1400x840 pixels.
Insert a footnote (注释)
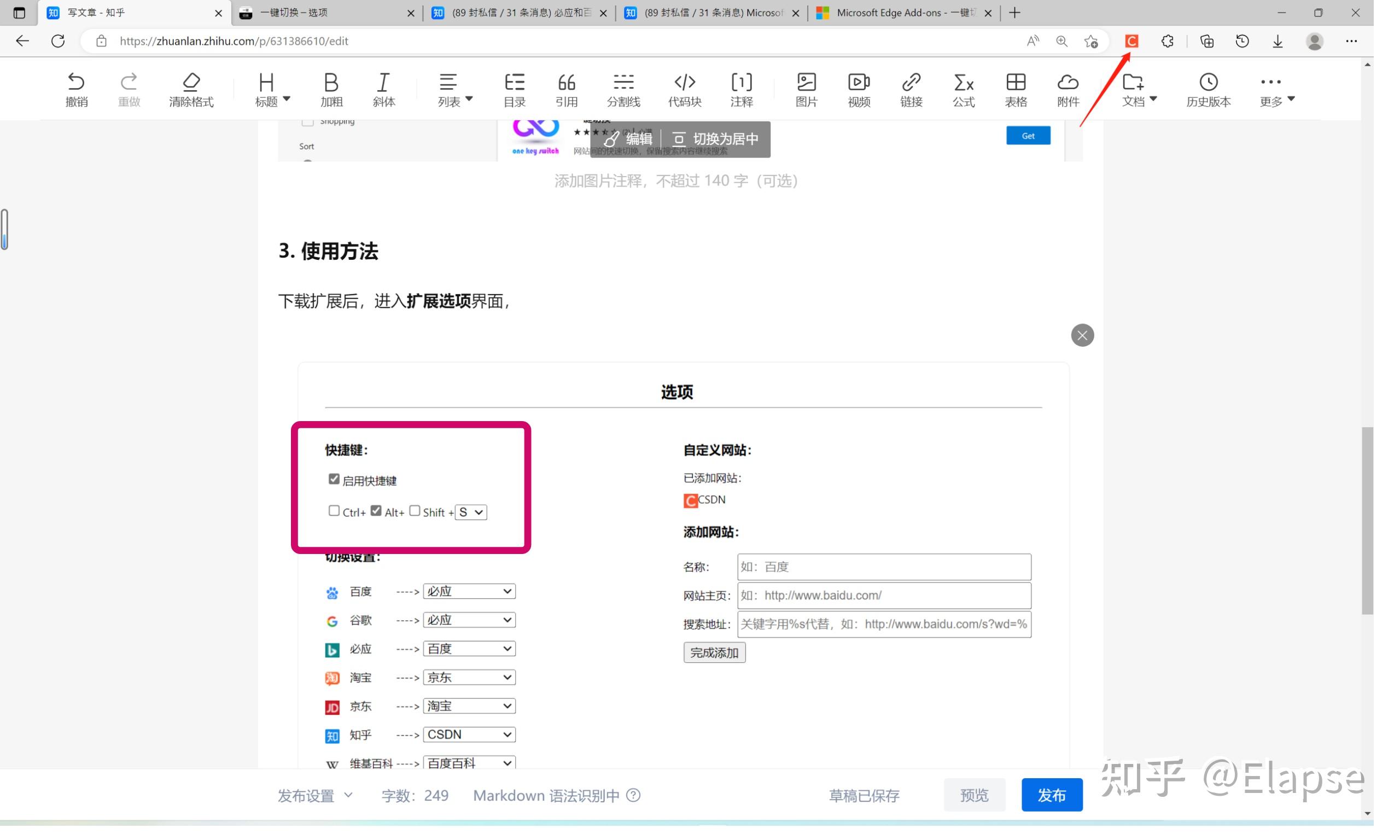pos(742,90)
